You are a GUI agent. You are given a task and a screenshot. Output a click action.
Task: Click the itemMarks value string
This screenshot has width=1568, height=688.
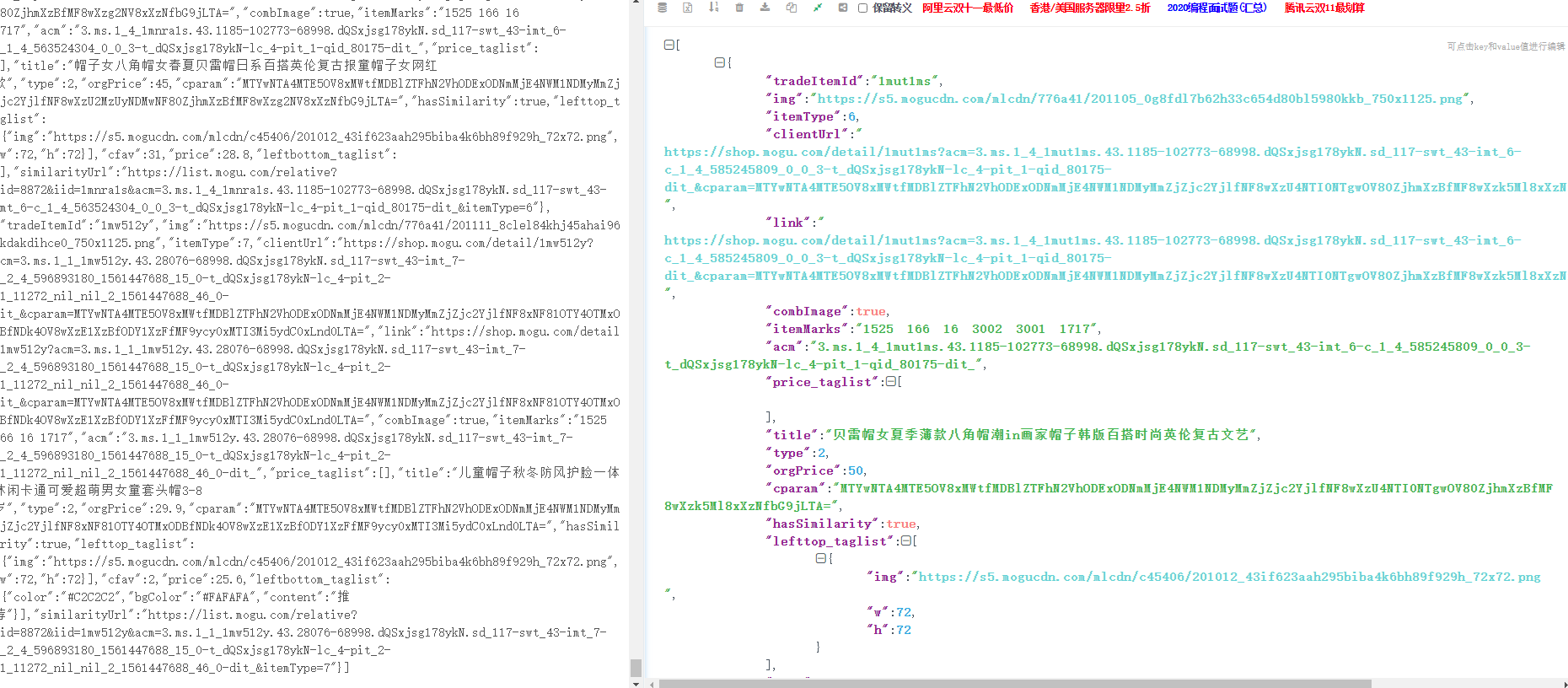coord(976,329)
